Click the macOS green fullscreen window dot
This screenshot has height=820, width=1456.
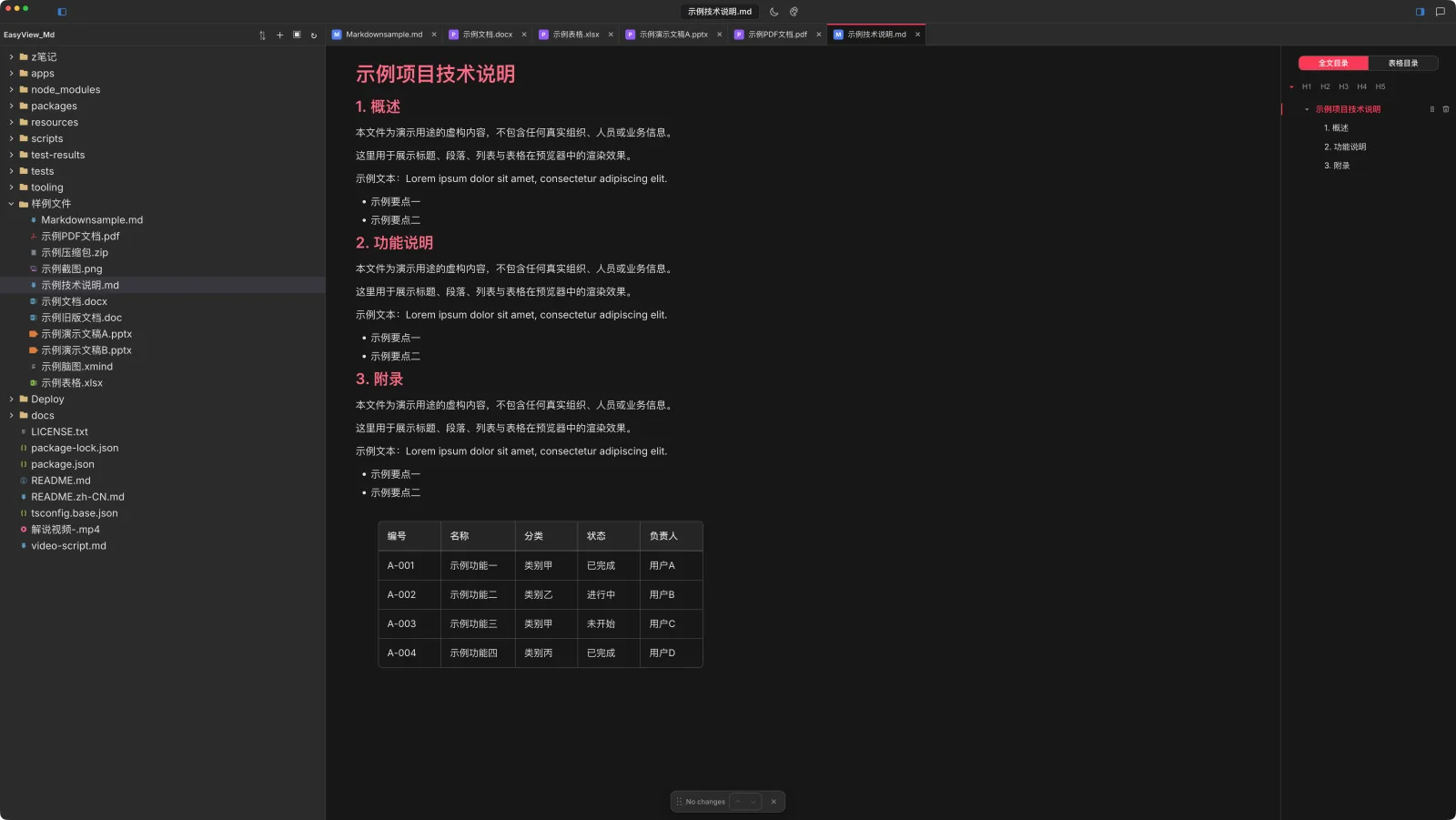coord(25,8)
